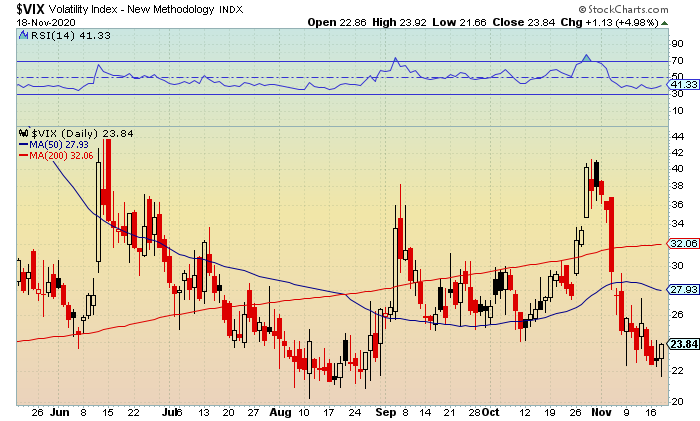
Task: Click the RSI indicator mountain icon
Action: 24,35
